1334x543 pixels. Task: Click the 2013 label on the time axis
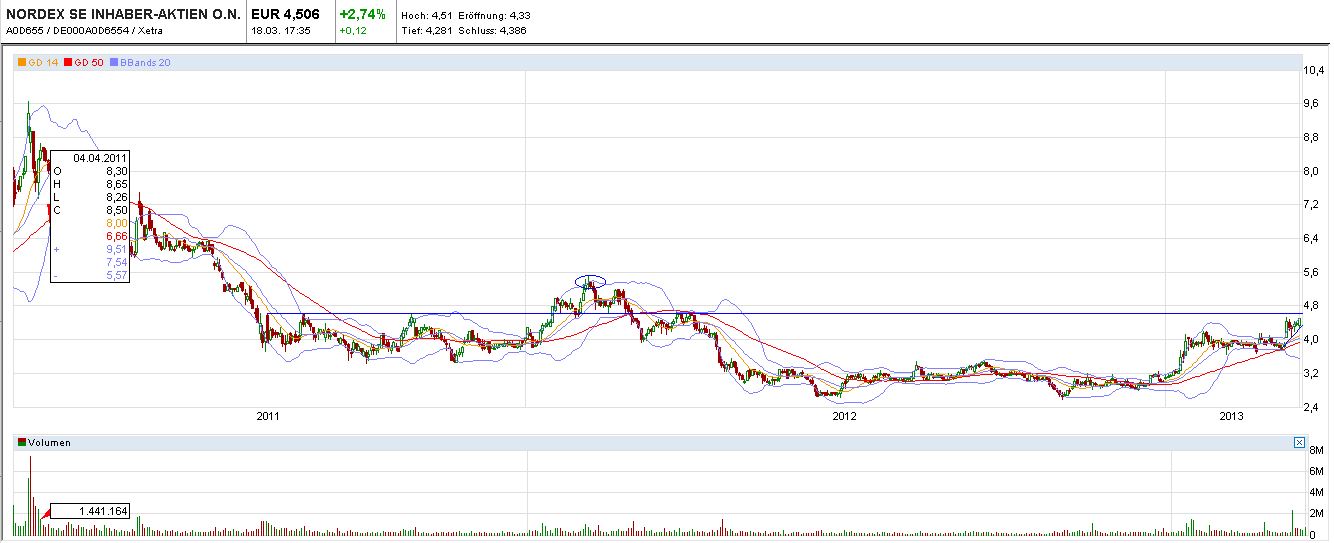click(x=1230, y=415)
